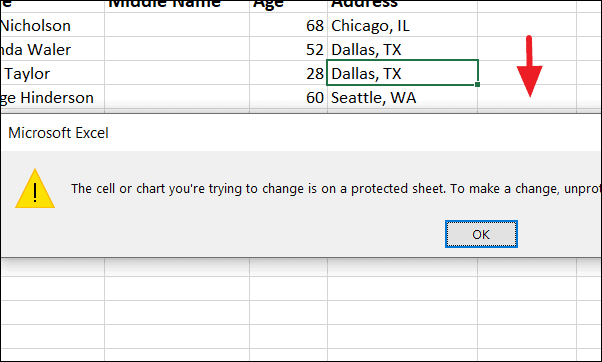Click the Taylor name cell
This screenshot has width=602, height=362.
point(52,73)
